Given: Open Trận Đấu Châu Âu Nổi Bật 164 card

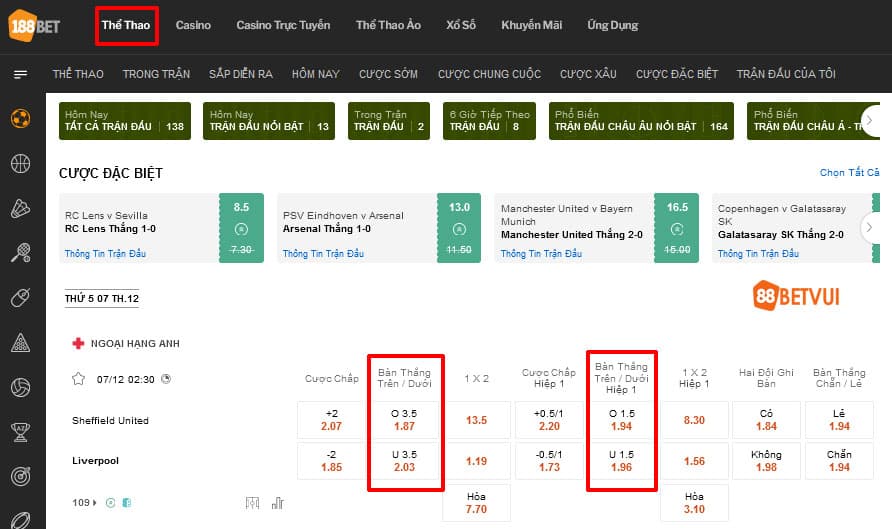Looking at the screenshot, I should point(641,121).
